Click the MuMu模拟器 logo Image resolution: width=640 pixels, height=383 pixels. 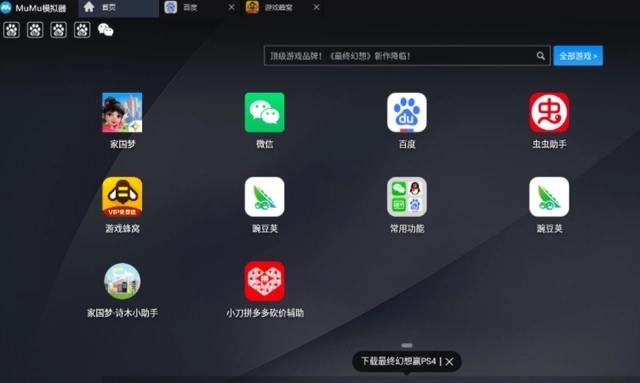click(6, 7)
